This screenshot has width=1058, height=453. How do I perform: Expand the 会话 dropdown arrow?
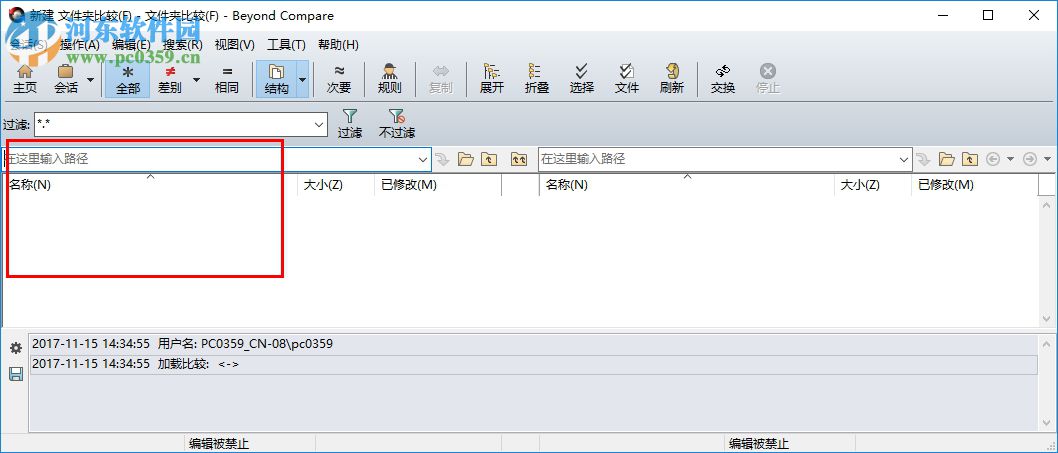point(90,79)
